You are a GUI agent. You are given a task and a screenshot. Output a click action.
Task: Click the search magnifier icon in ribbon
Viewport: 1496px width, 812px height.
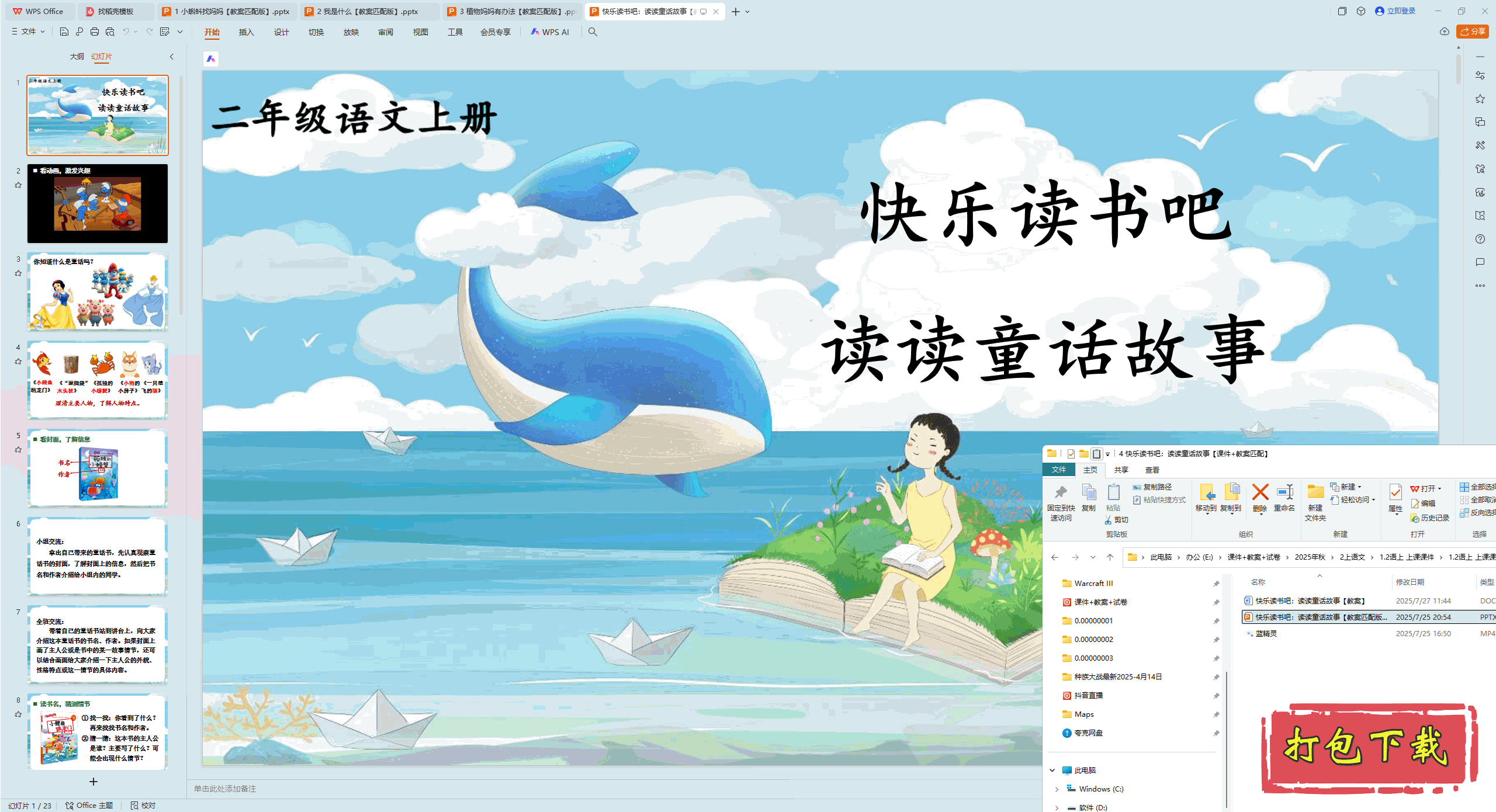[593, 32]
